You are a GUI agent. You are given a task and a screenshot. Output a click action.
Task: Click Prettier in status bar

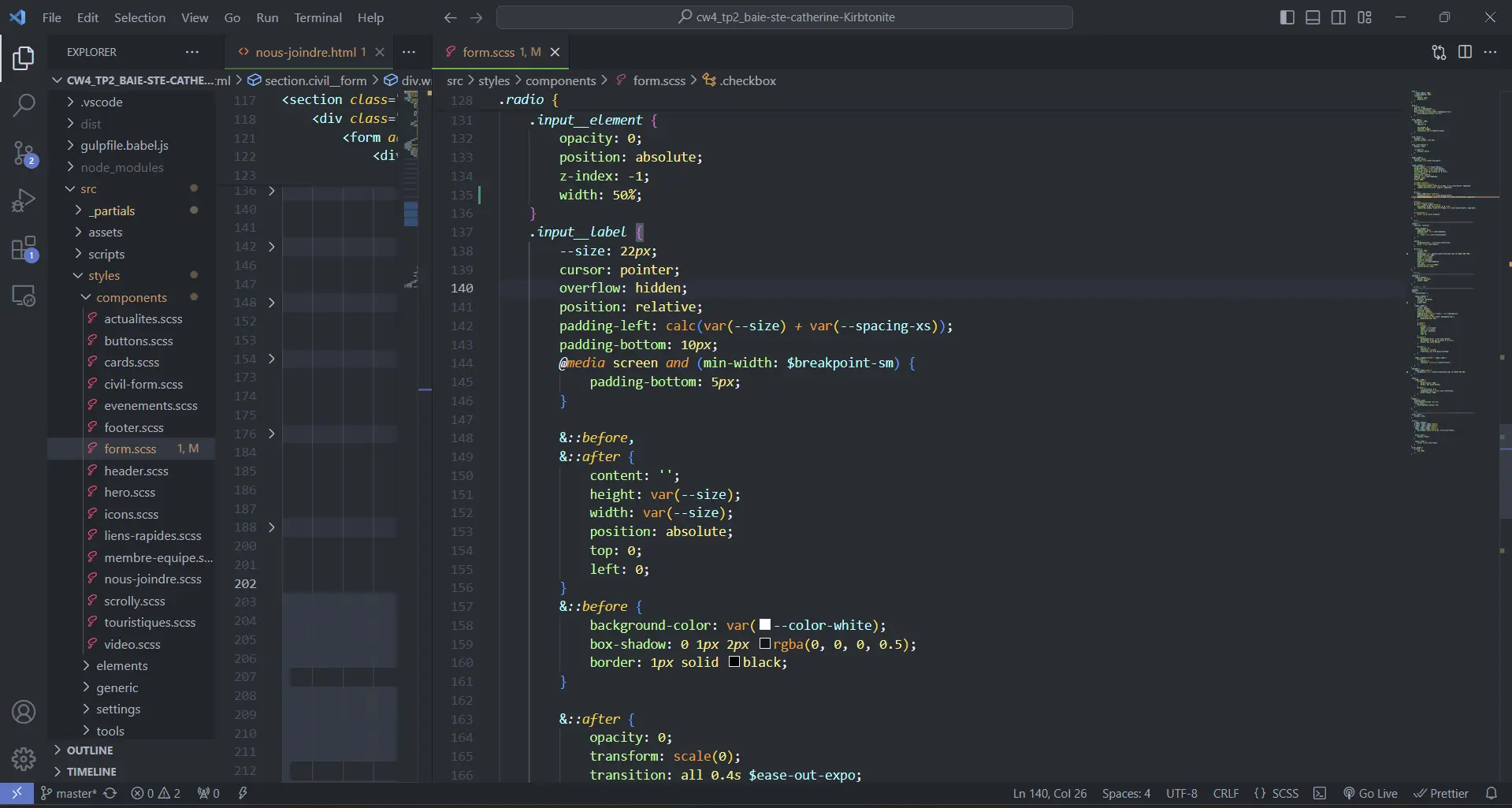click(1441, 793)
